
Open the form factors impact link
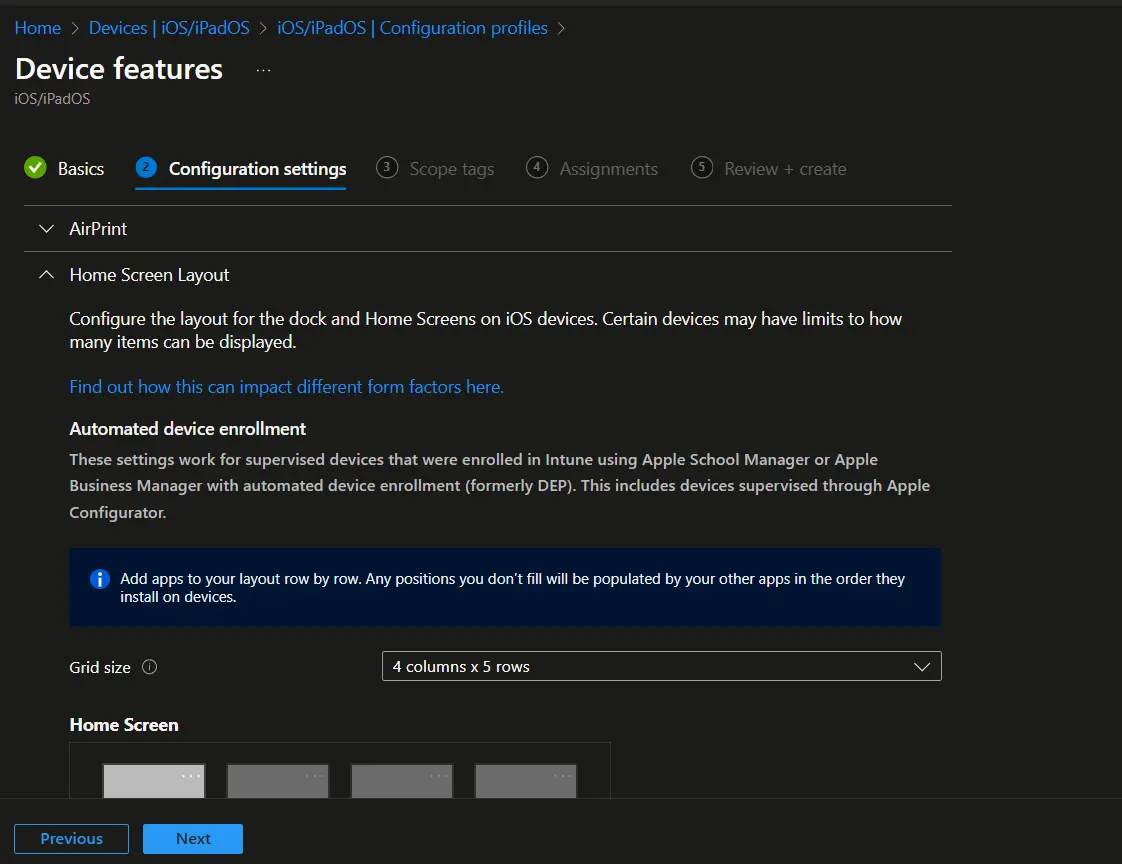(286, 387)
